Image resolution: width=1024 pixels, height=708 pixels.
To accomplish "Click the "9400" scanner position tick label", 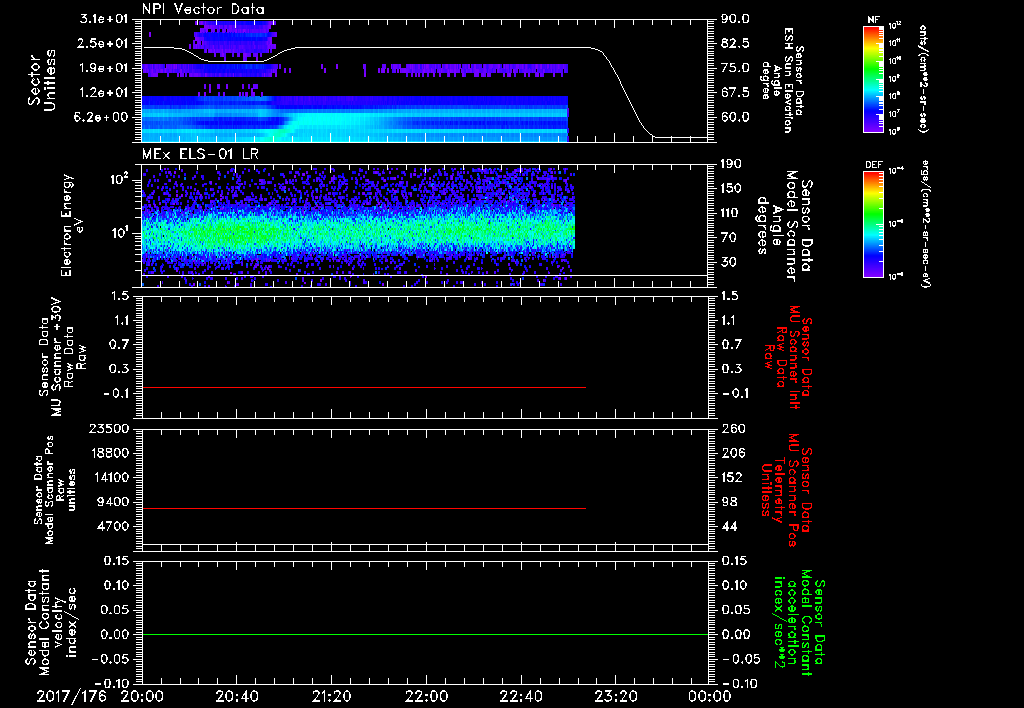I will click(115, 502).
